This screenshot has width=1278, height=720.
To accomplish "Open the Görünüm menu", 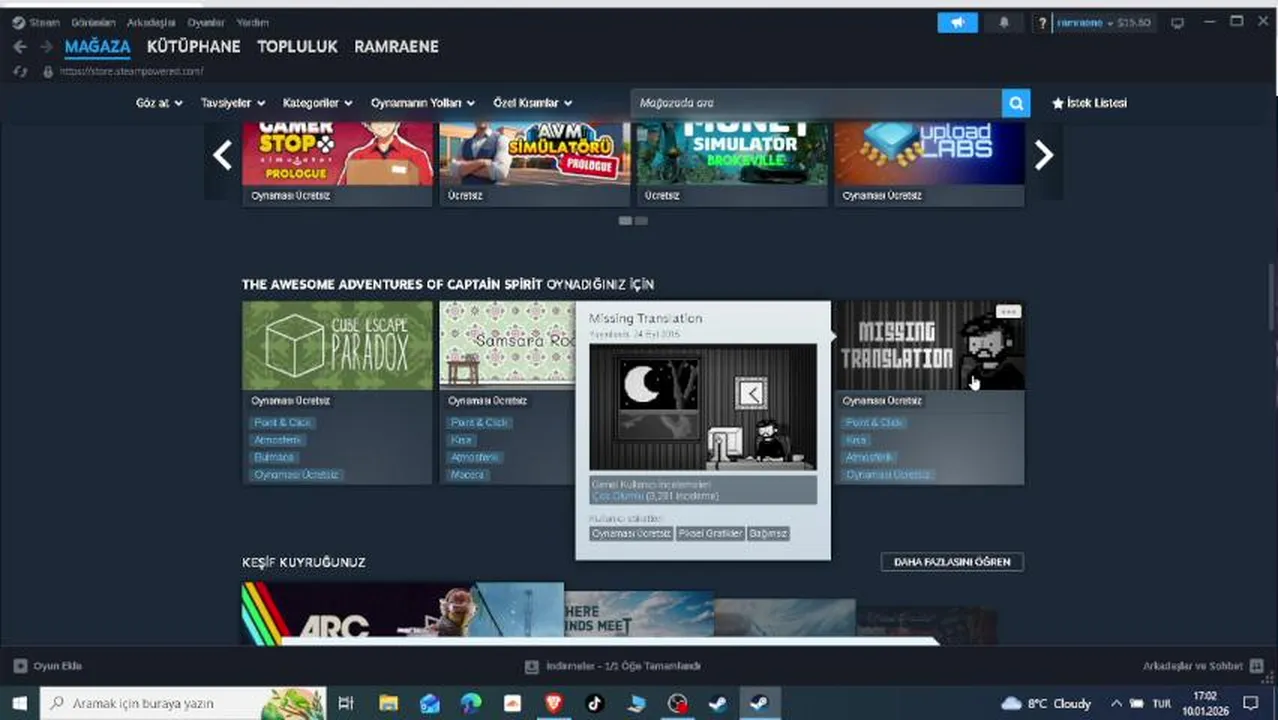I will point(93,22).
